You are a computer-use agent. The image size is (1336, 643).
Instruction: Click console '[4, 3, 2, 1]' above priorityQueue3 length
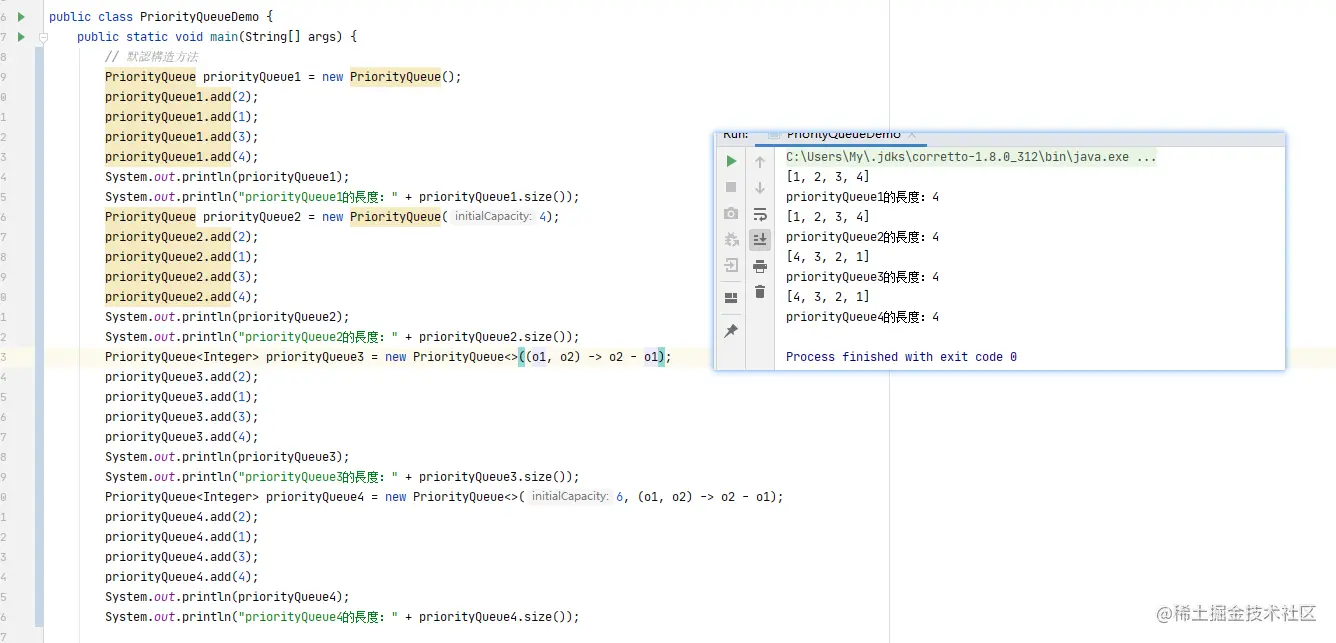point(828,257)
